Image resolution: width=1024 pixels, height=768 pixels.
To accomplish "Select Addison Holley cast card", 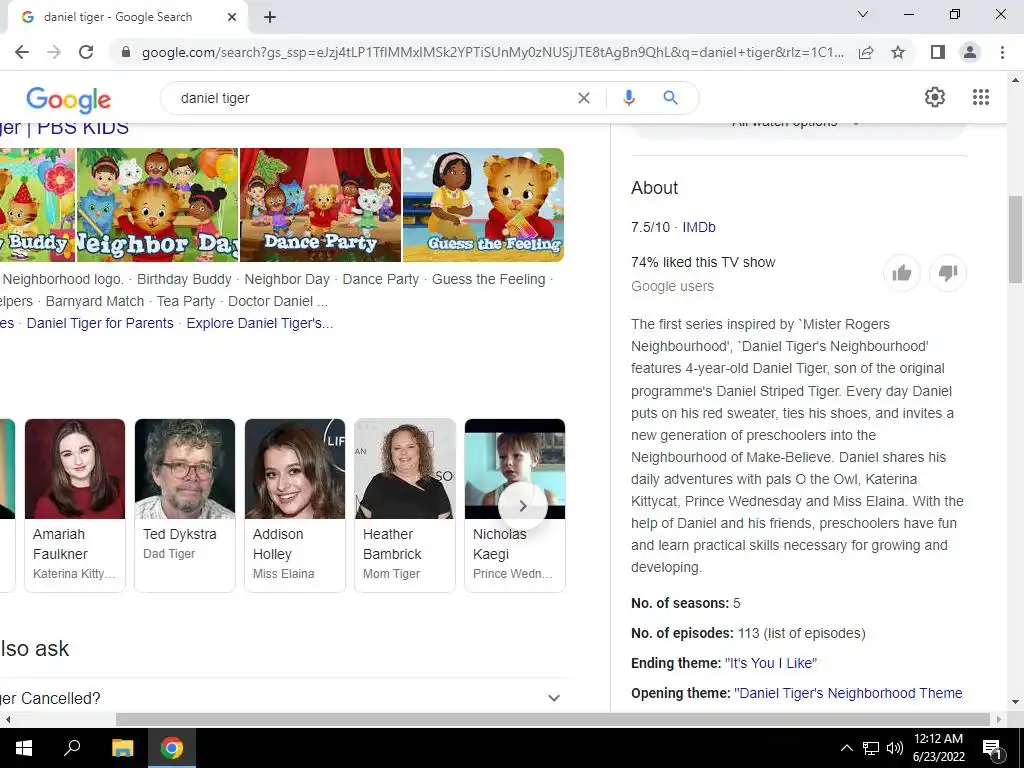I will (x=295, y=505).
